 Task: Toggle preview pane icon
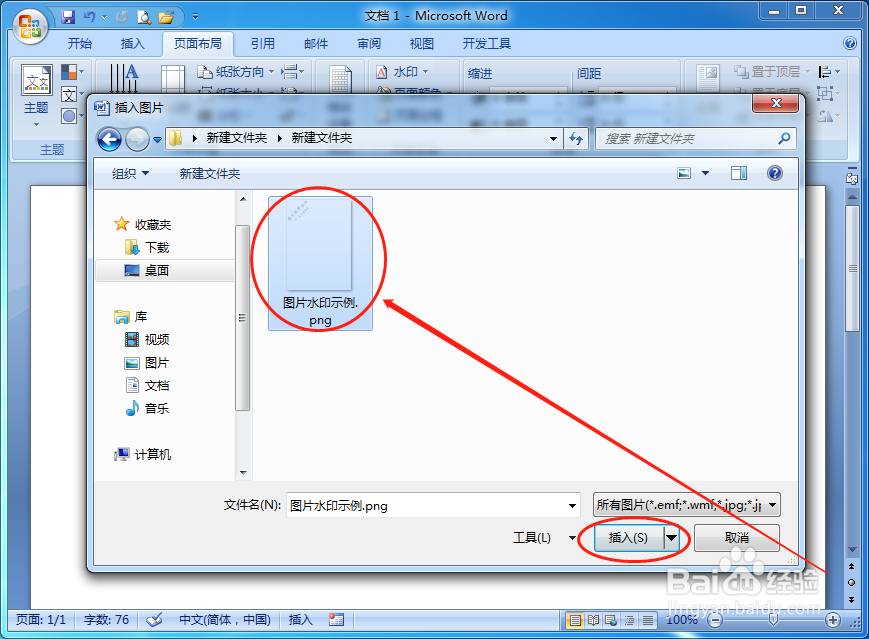[739, 173]
